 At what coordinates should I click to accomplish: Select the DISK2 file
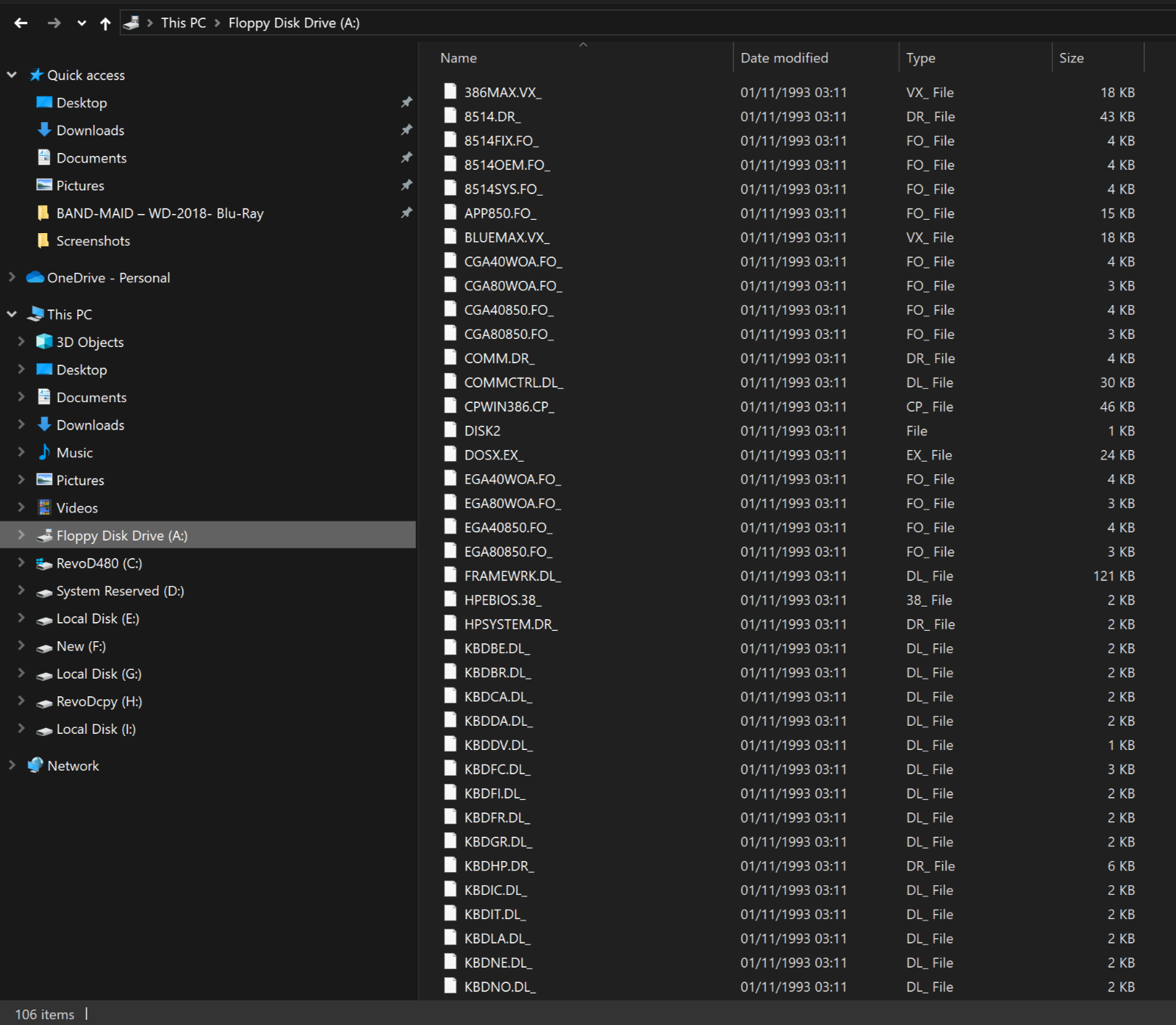(482, 431)
